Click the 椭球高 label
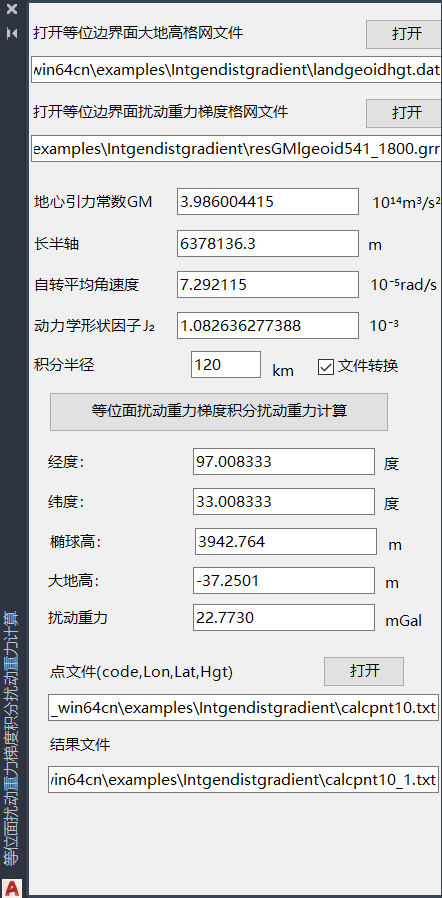Image resolution: width=442 pixels, height=898 pixels. pos(76,542)
